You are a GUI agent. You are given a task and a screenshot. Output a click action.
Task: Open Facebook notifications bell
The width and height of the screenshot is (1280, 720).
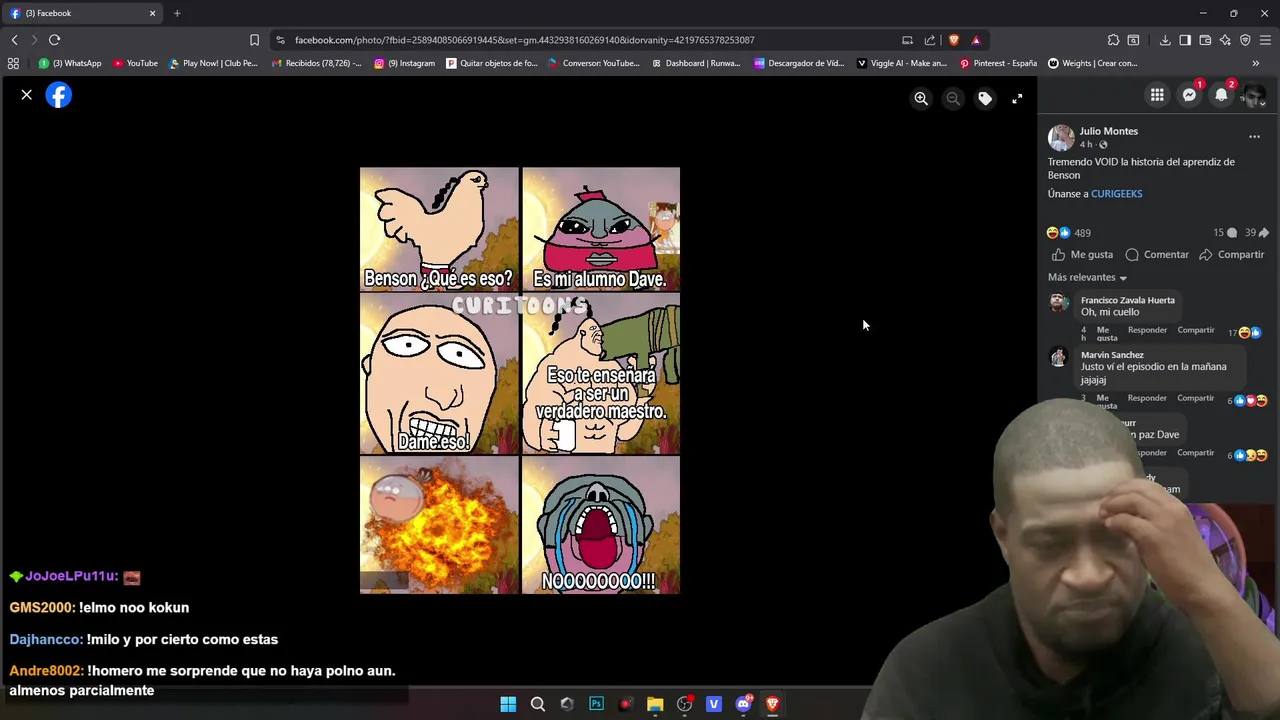pyautogui.click(x=1221, y=95)
